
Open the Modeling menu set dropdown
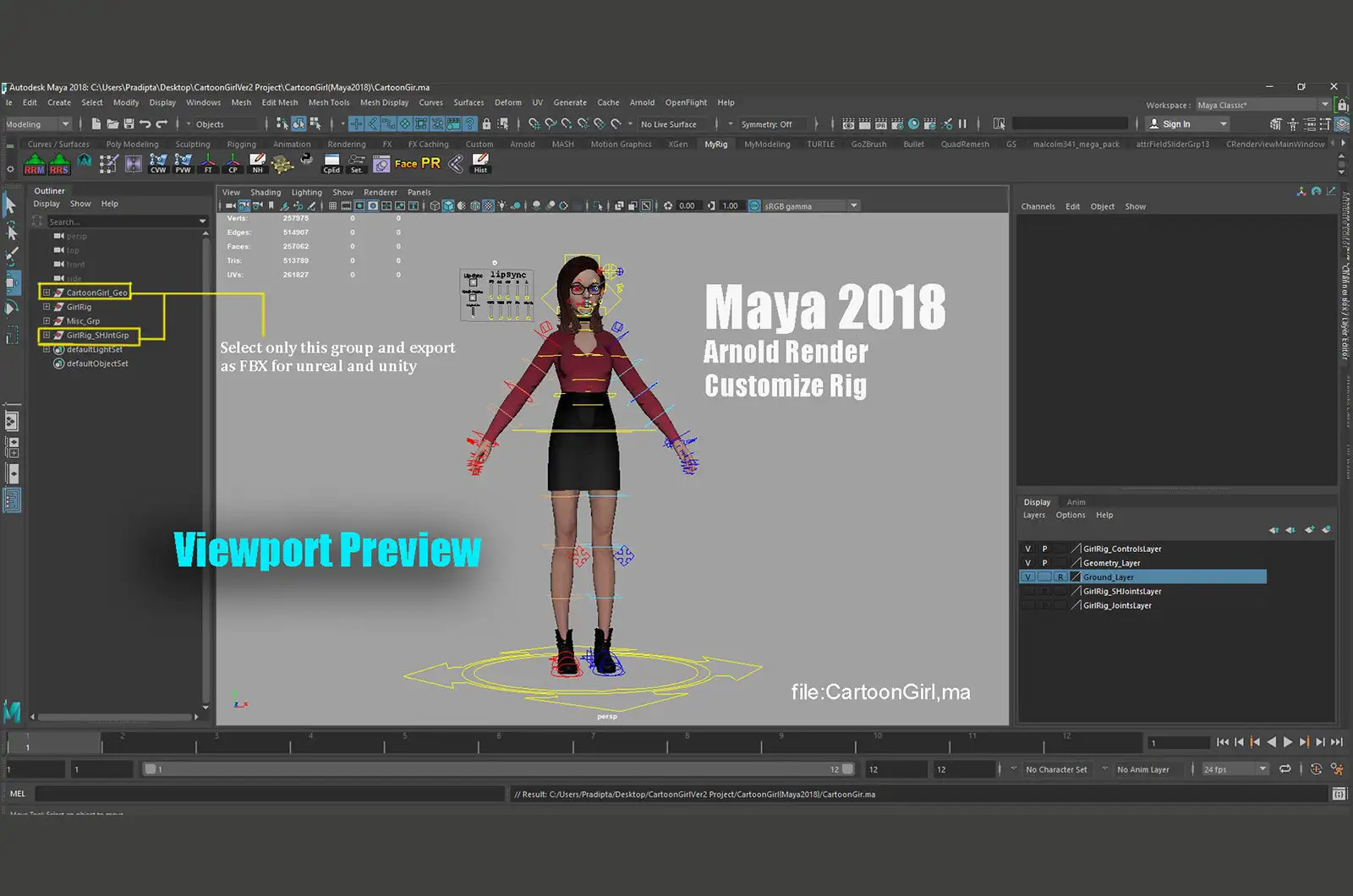38,124
